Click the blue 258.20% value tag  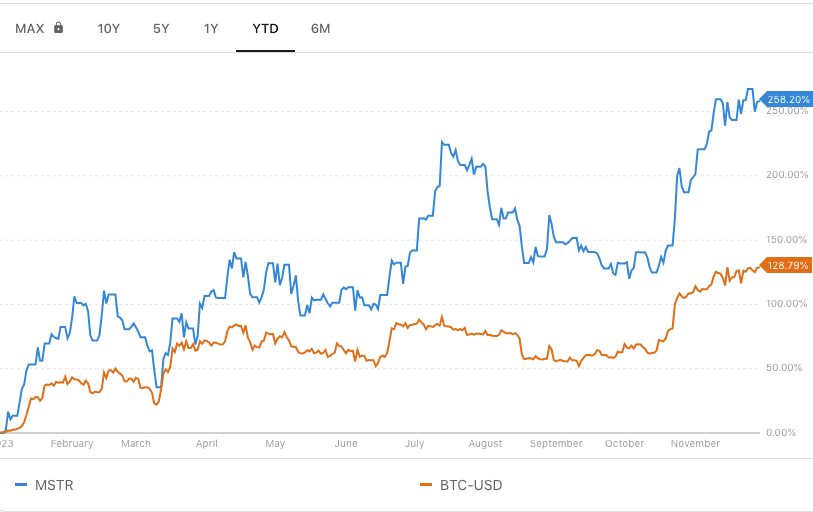786,99
